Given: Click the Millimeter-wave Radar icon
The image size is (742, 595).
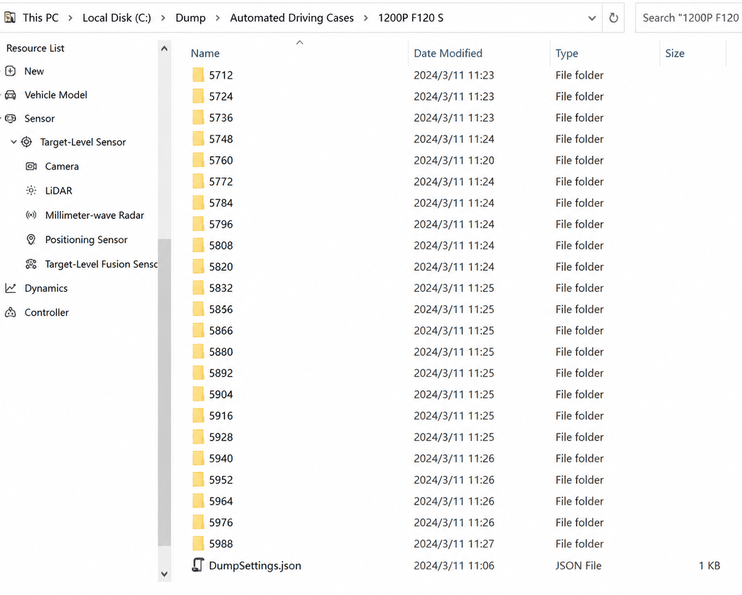Looking at the screenshot, I should pos(31,215).
